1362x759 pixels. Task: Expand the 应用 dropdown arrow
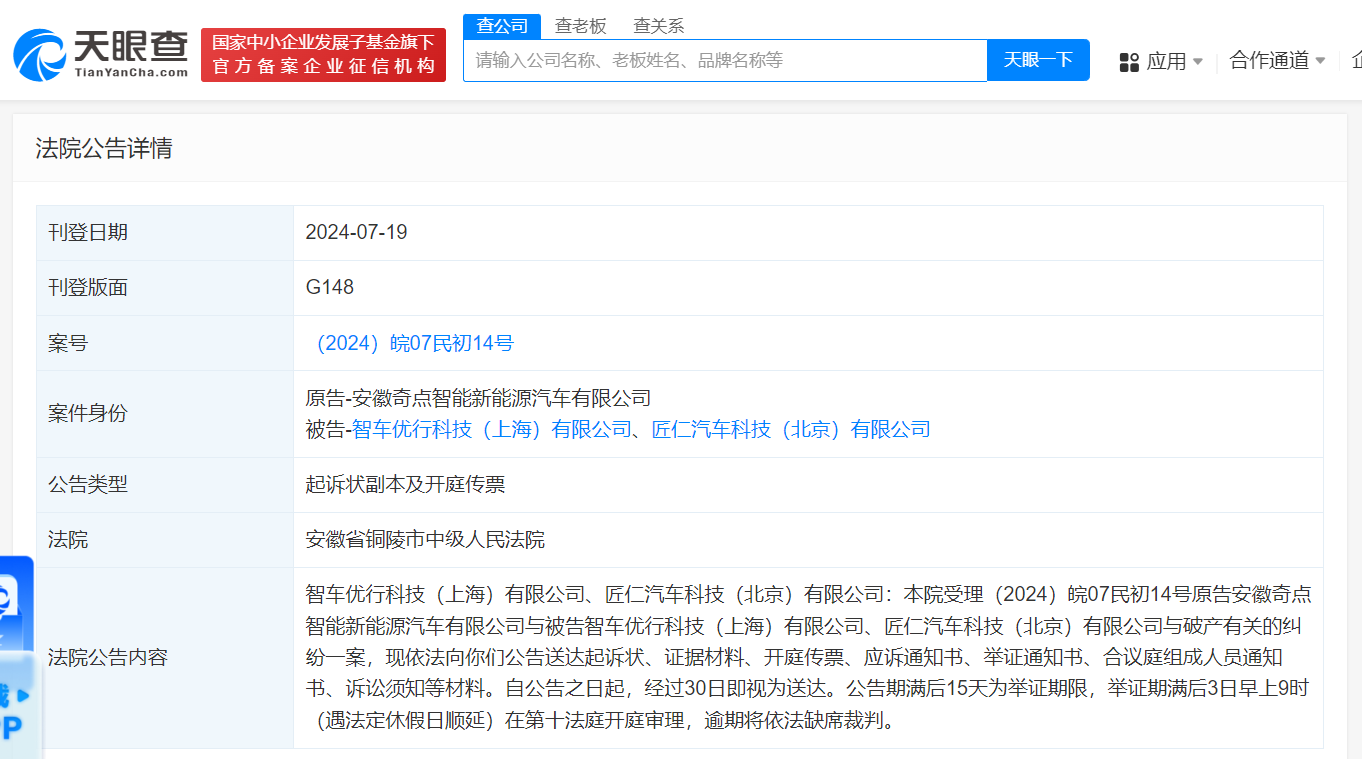[1198, 60]
